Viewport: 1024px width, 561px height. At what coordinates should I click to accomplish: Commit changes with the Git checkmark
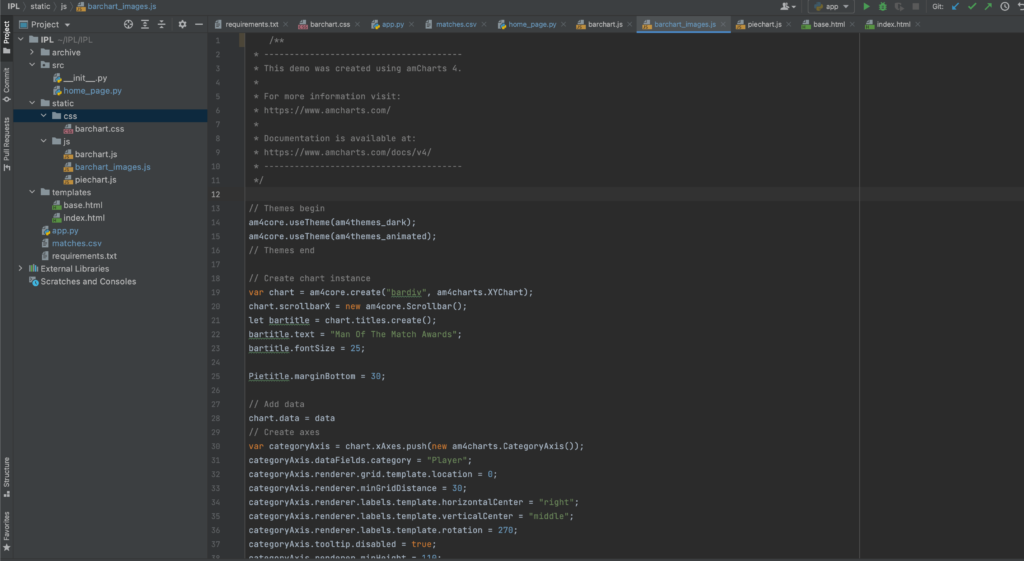[x=972, y=6]
